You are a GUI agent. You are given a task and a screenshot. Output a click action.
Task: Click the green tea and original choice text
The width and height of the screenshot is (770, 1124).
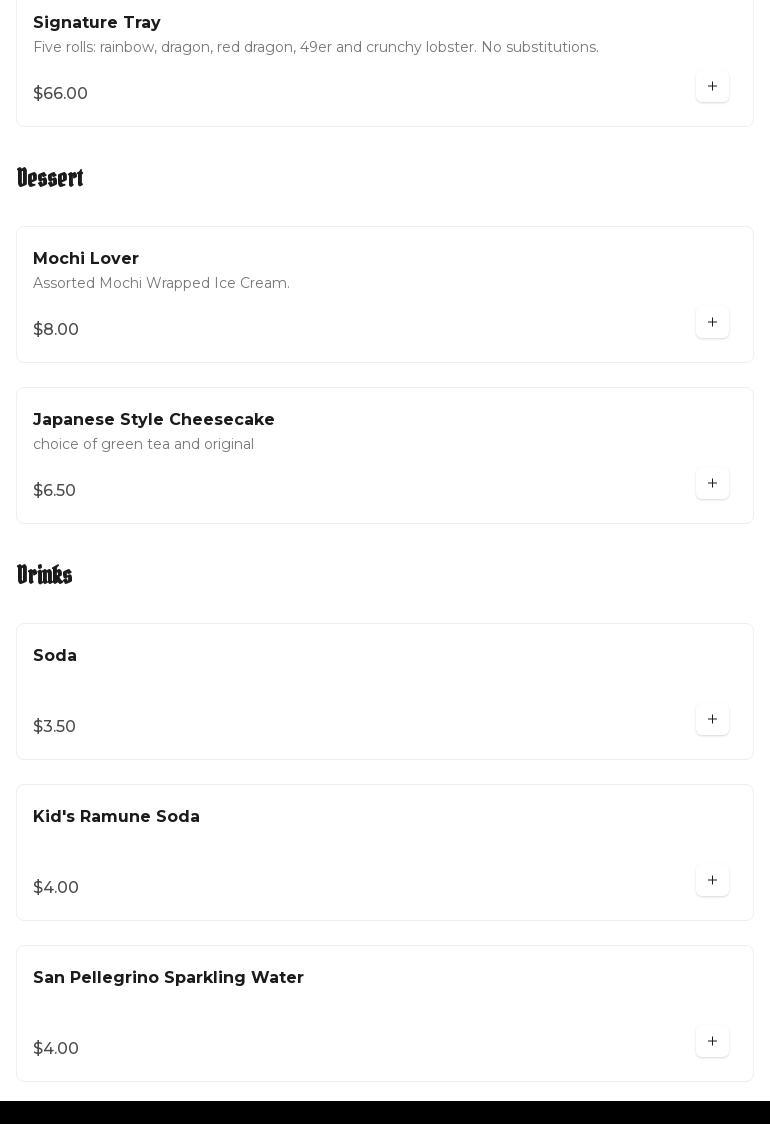pyautogui.click(x=143, y=445)
